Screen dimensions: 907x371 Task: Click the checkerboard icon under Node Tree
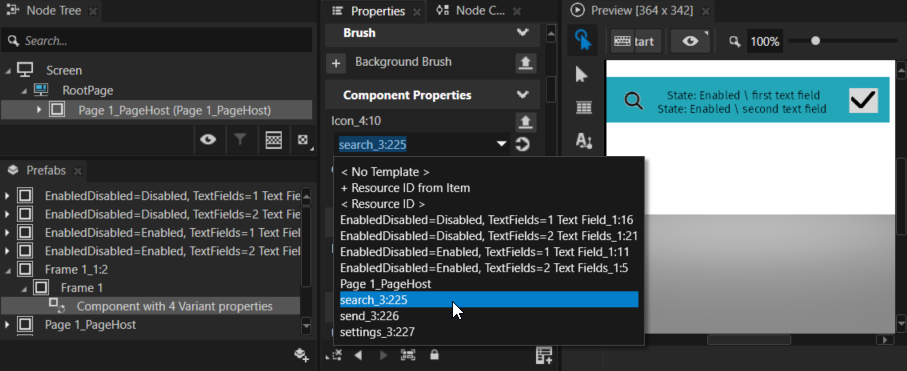pyautogui.click(x=274, y=139)
